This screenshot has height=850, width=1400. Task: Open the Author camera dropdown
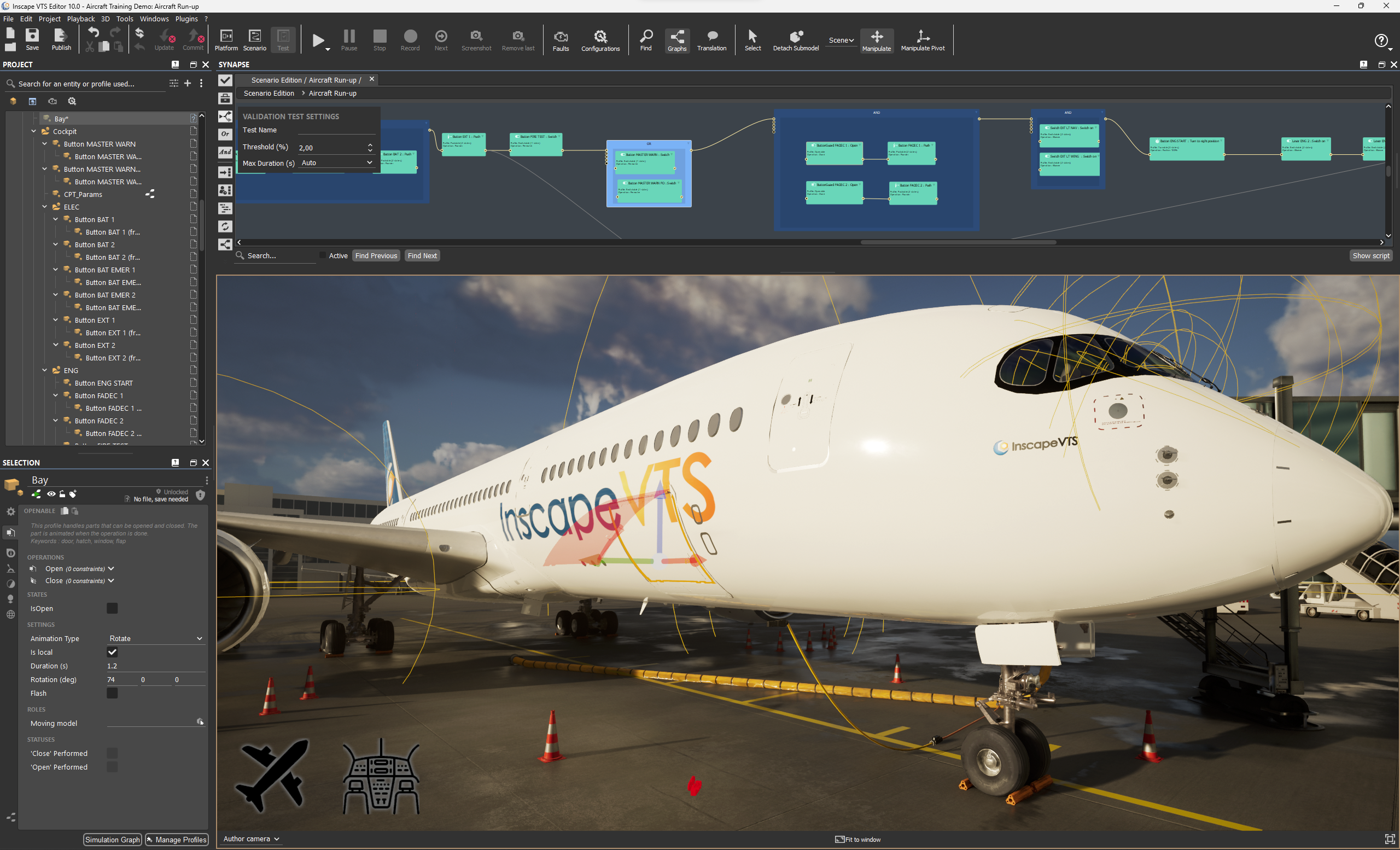[x=251, y=839]
